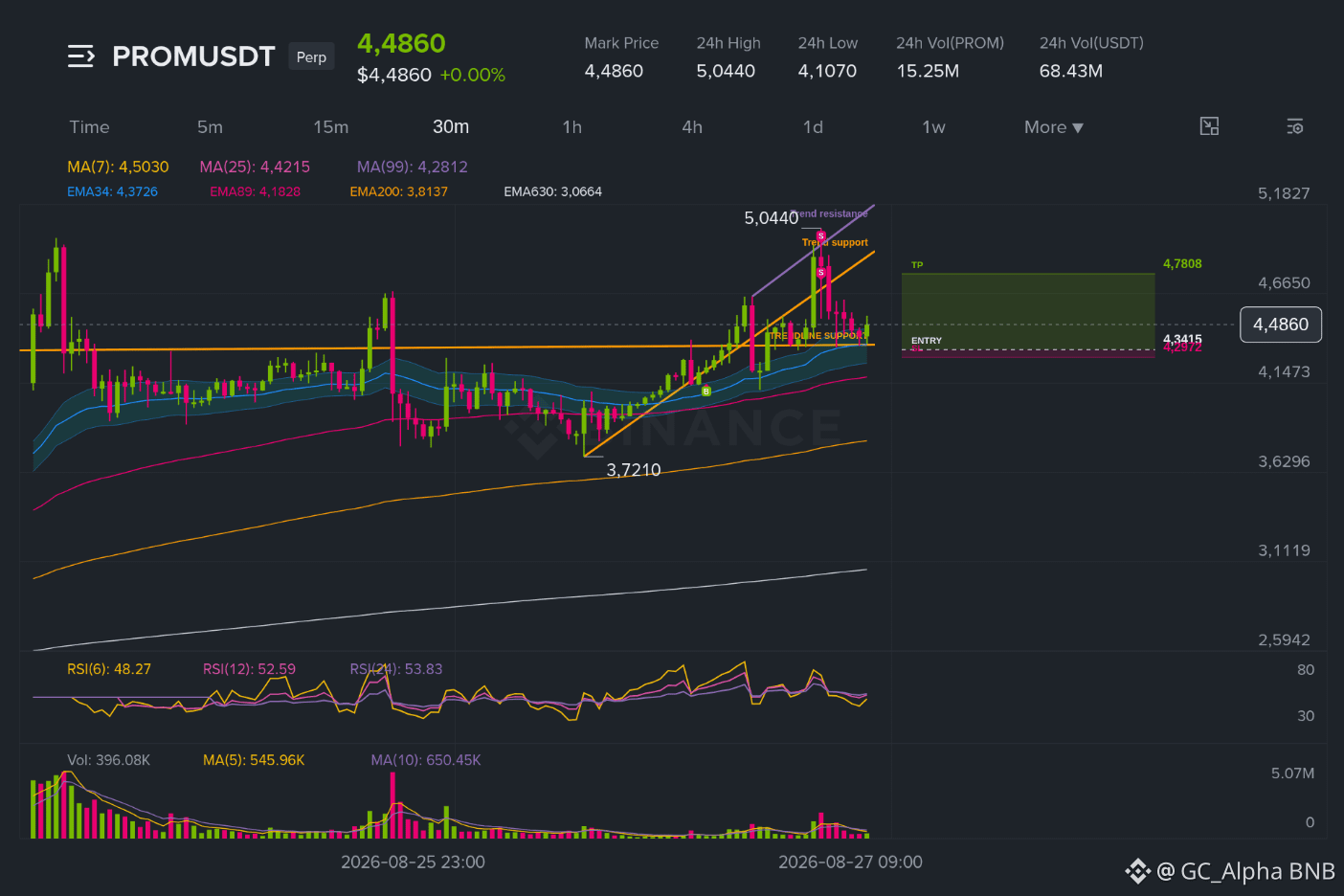This screenshot has height=896, width=1344.
Task: Switch to the 4h timeframe
Action: 692,127
